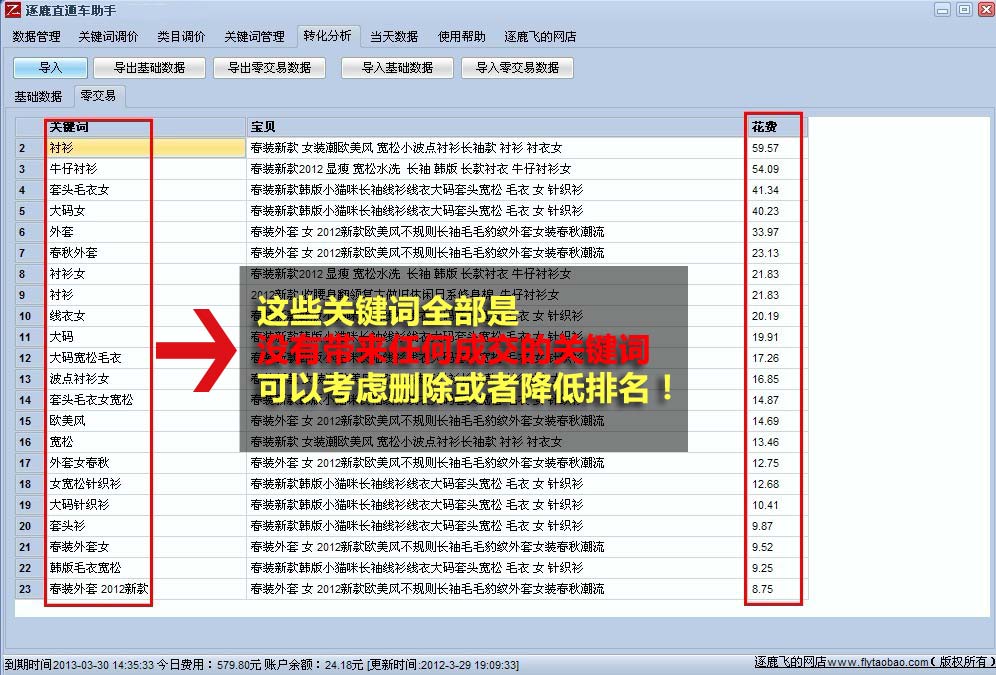The image size is (996, 675).
Task: Select row header number 11
Action: pyautogui.click(x=30, y=337)
